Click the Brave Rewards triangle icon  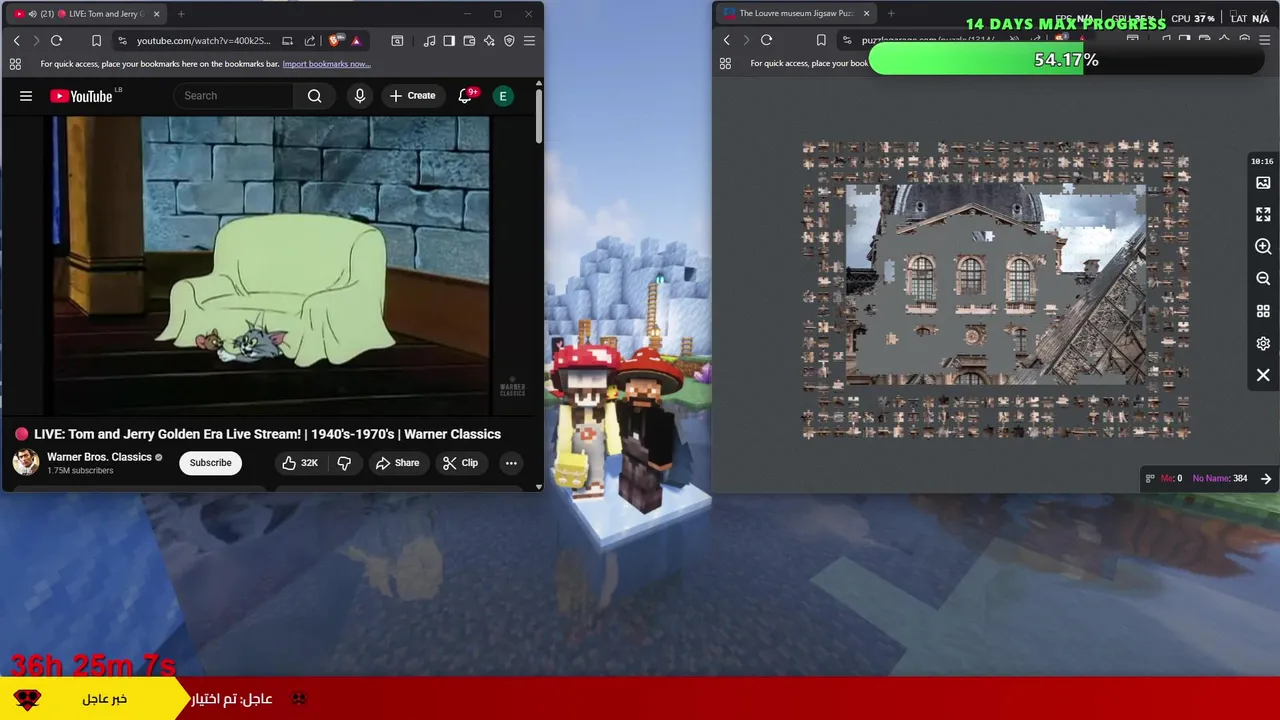pyautogui.click(x=356, y=41)
